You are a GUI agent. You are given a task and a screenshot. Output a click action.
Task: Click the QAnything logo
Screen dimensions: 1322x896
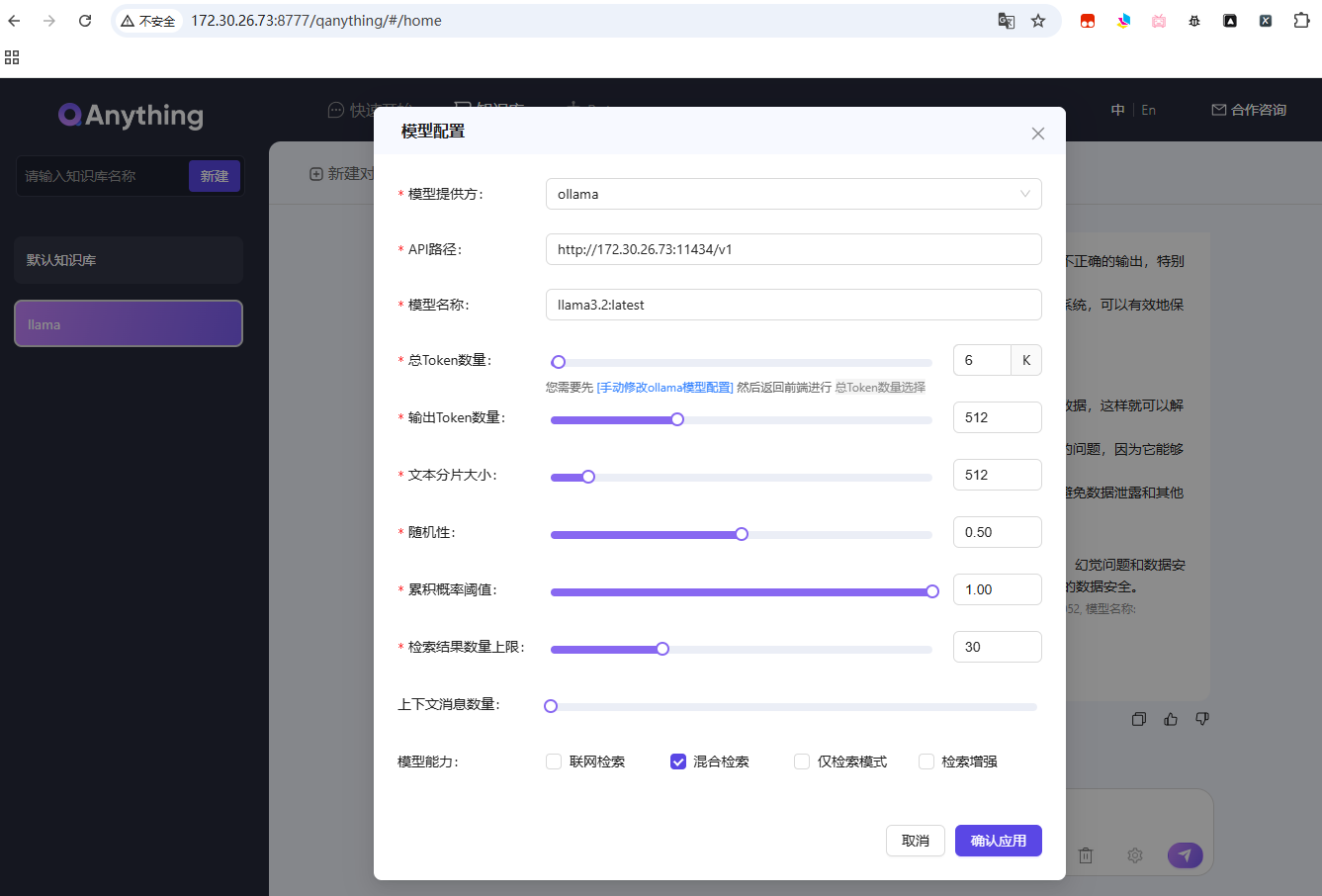click(x=131, y=116)
